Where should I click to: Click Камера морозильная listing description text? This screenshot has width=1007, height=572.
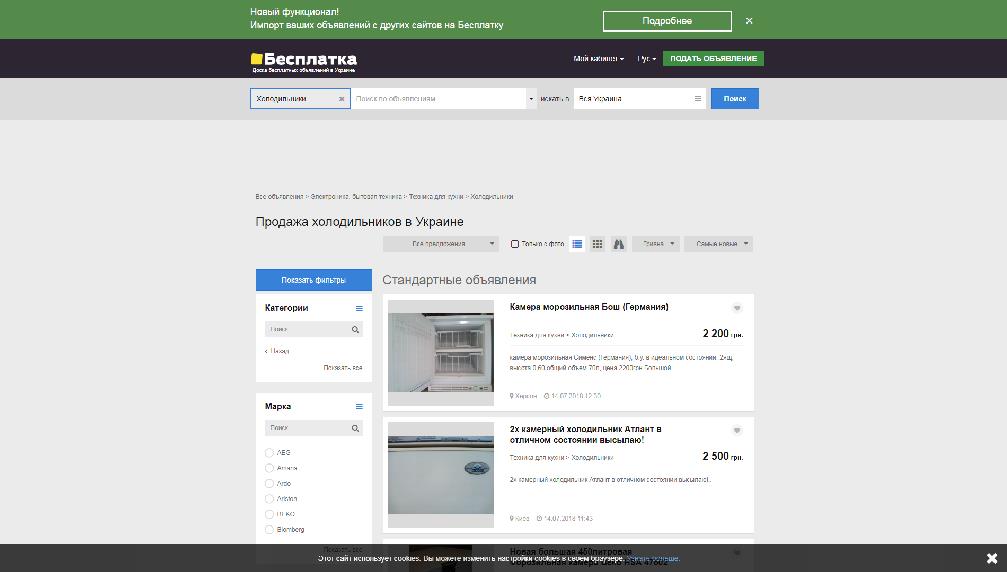point(621,363)
